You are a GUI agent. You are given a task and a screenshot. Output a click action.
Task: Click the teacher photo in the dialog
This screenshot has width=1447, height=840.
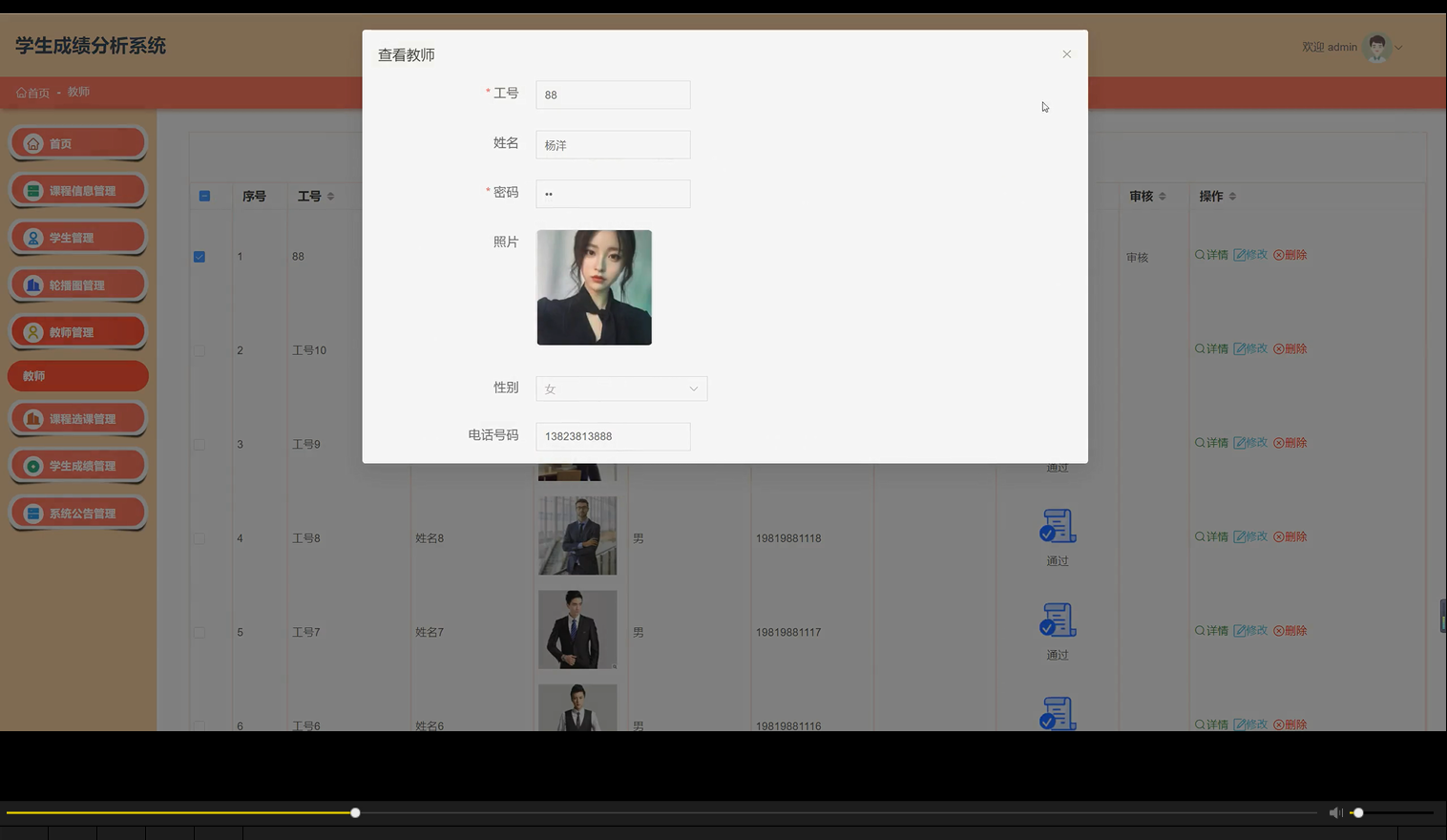(594, 286)
